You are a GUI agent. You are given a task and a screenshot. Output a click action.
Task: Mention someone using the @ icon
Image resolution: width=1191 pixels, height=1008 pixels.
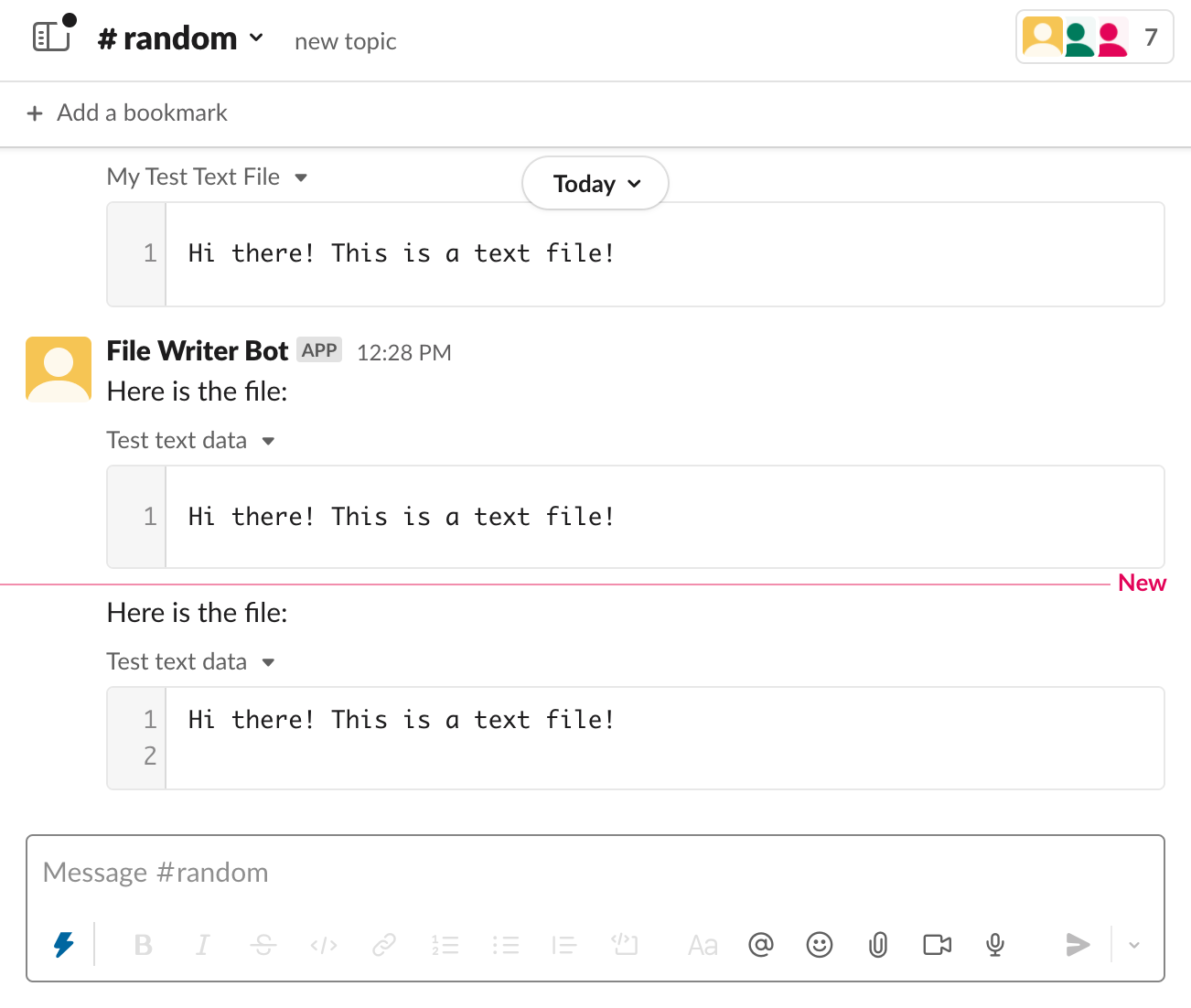(761, 945)
